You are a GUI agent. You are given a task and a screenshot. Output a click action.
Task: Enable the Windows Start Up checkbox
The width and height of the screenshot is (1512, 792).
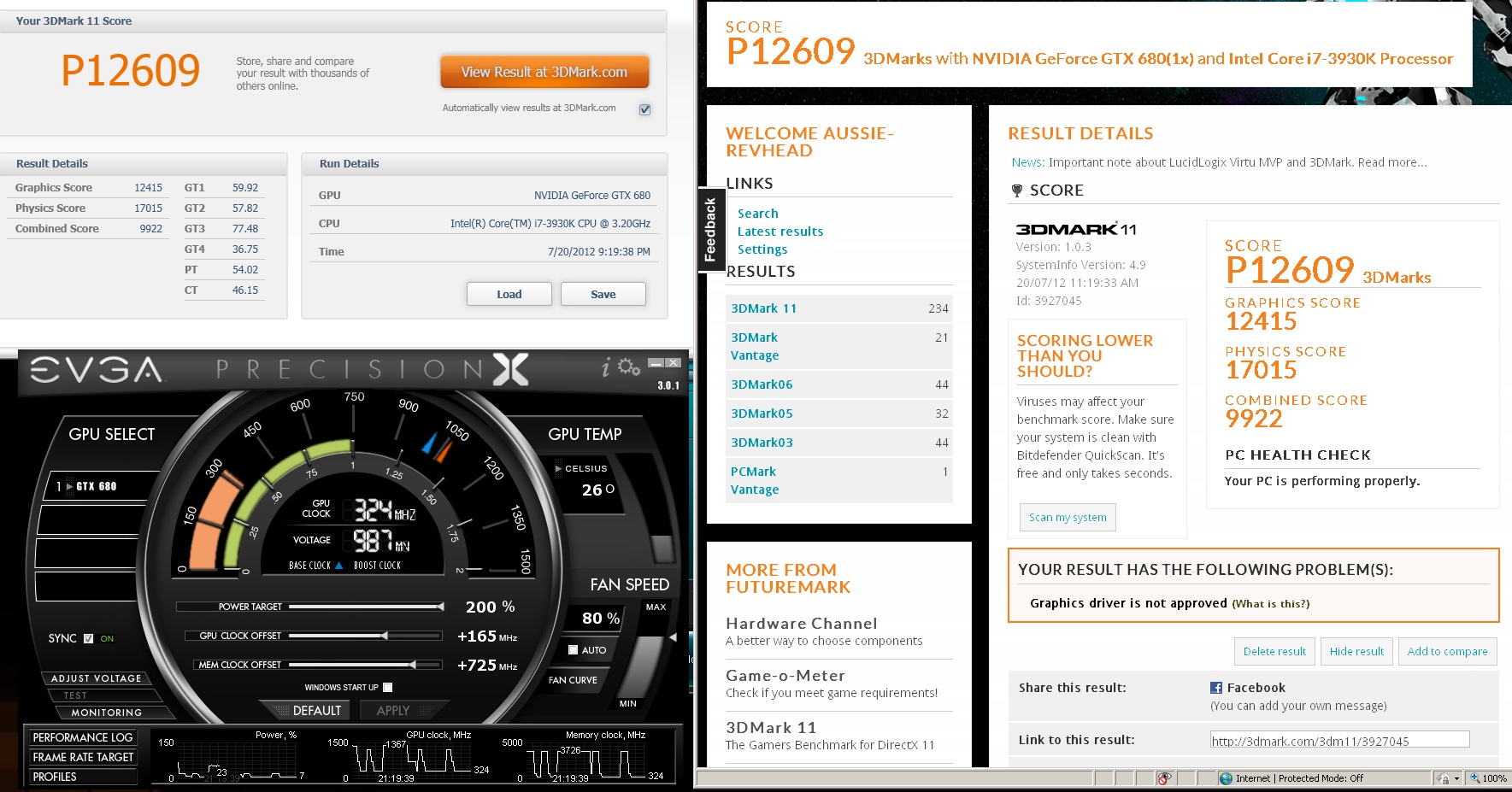tap(387, 687)
